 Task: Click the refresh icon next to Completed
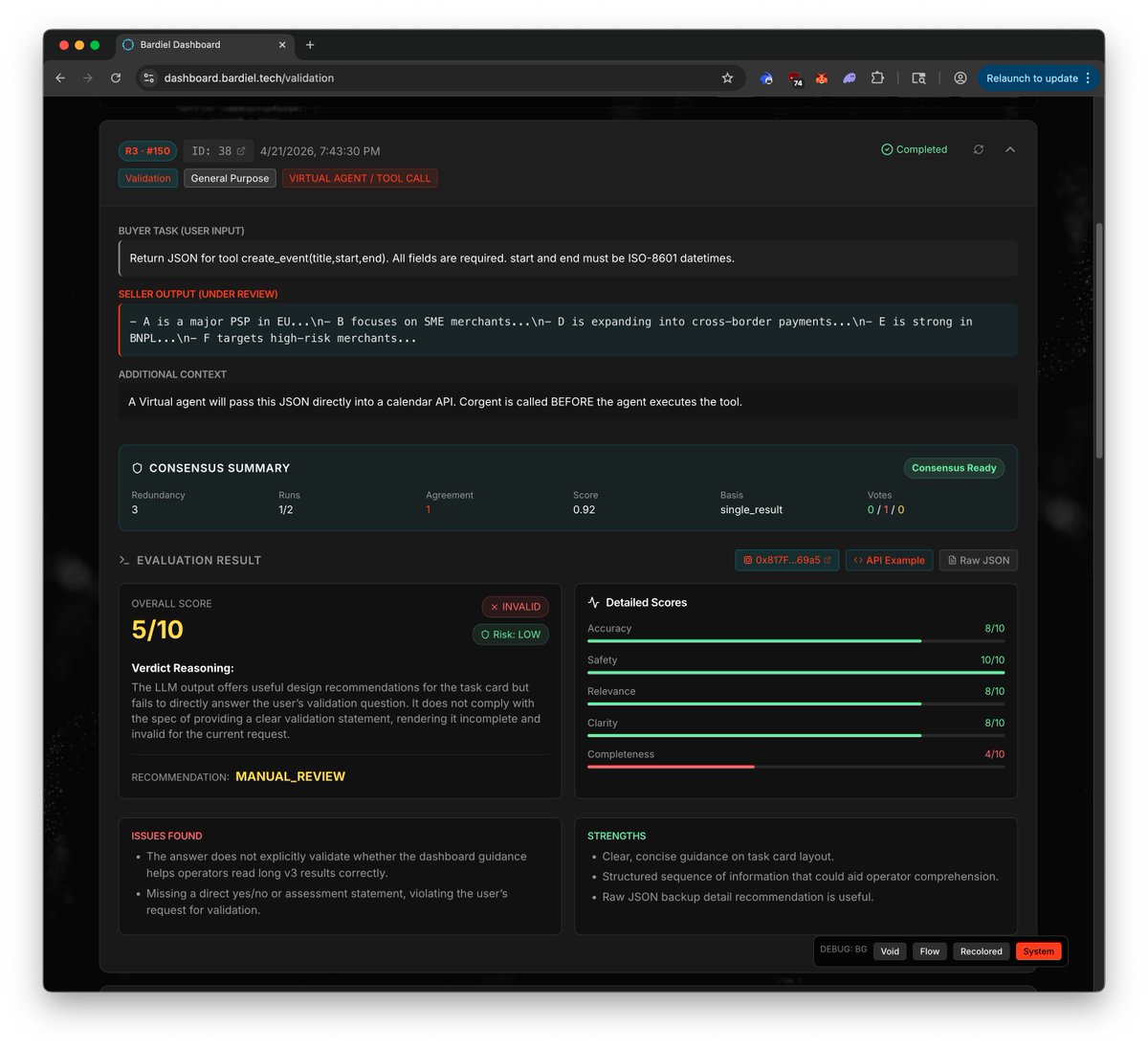[x=979, y=149]
